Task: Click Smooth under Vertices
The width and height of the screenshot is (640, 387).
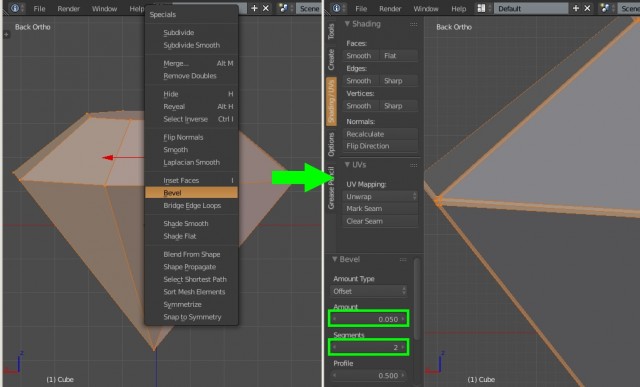Action: coord(361,106)
